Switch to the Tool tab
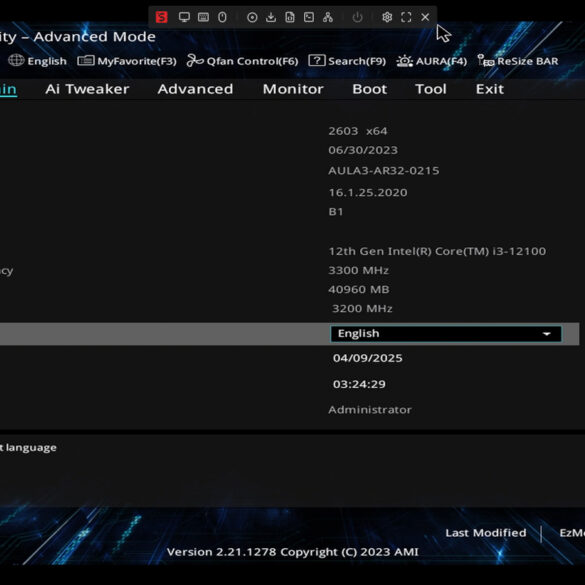The width and height of the screenshot is (585, 585). pos(431,89)
